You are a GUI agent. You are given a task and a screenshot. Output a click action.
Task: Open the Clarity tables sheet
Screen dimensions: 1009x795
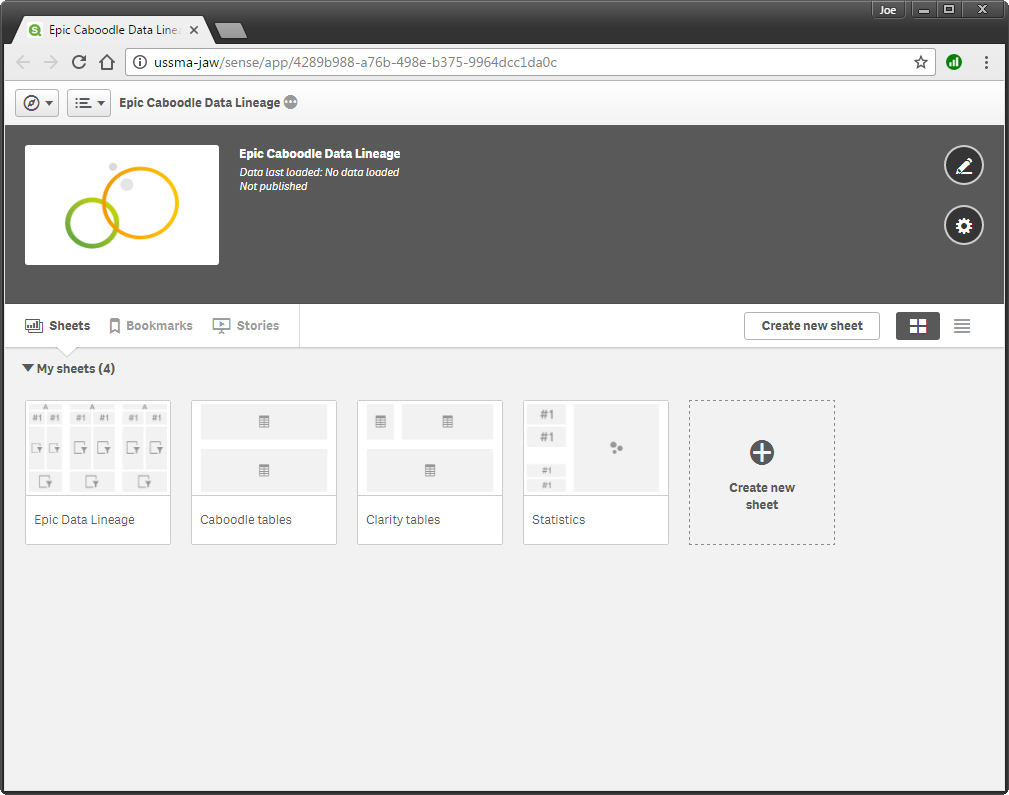[x=430, y=472]
